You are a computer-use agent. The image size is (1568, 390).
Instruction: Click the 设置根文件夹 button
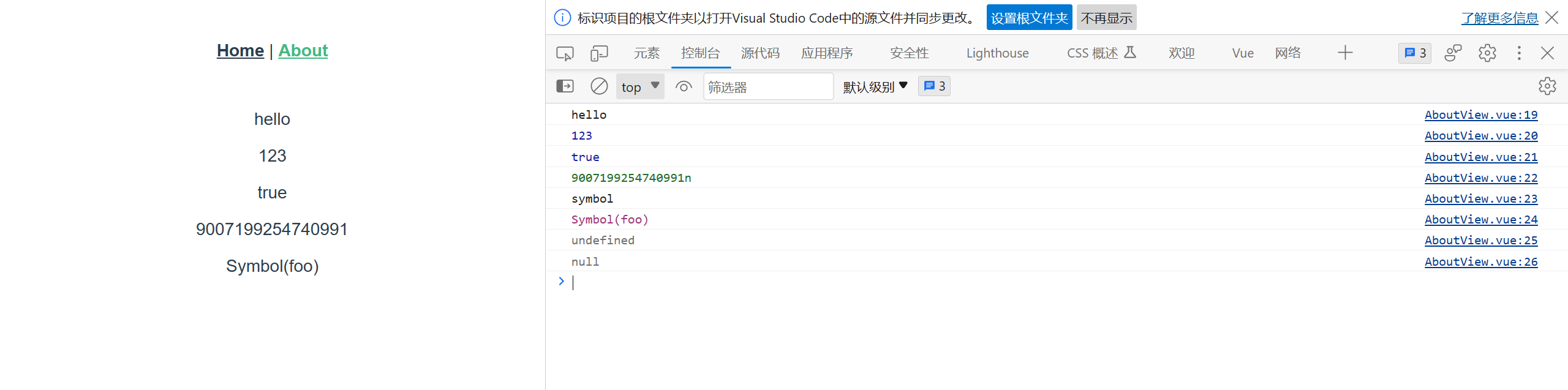[1029, 18]
